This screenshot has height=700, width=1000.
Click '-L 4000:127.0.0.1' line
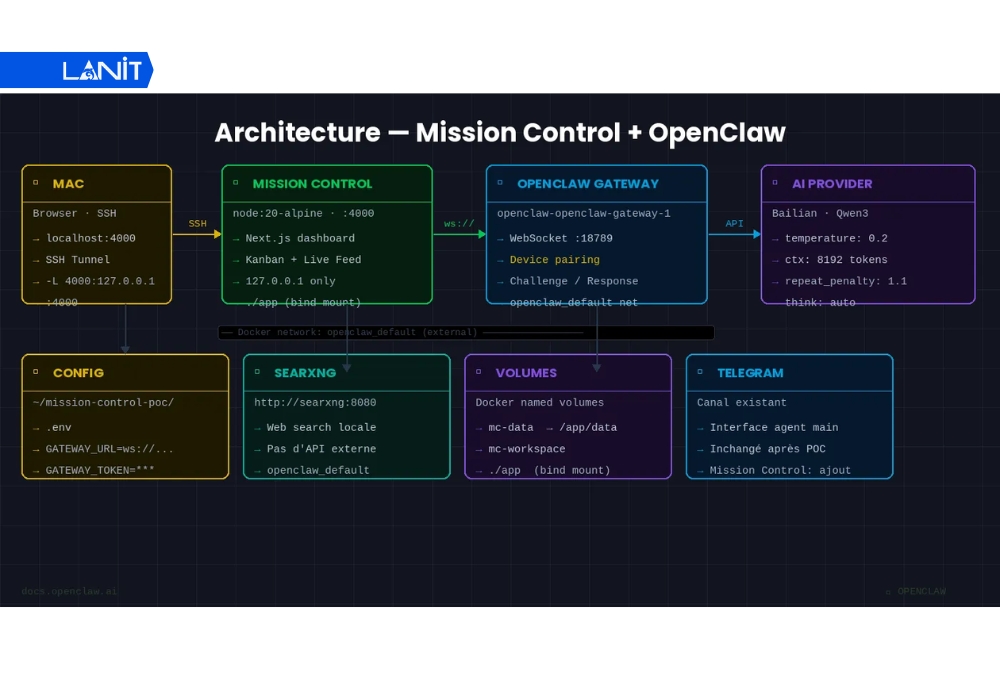click(x=100, y=281)
